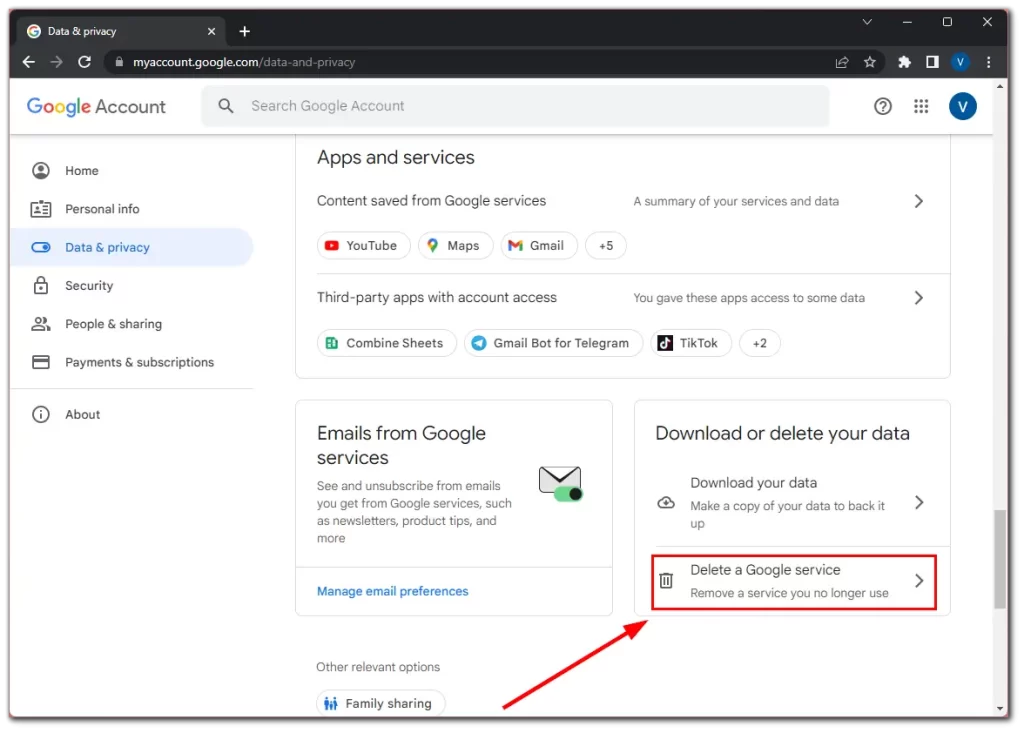Open Third-party apps with account access

(x=622, y=298)
